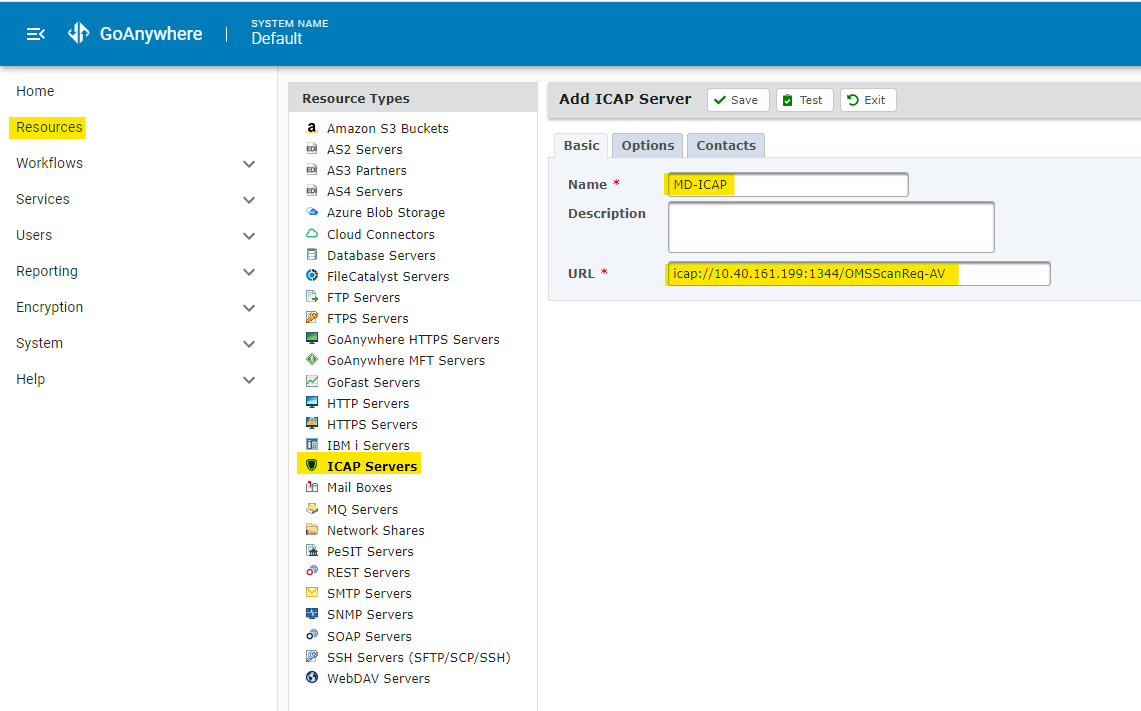Click the PeSIT Servers icon
This screenshot has height=711, width=1141.
(x=312, y=551)
